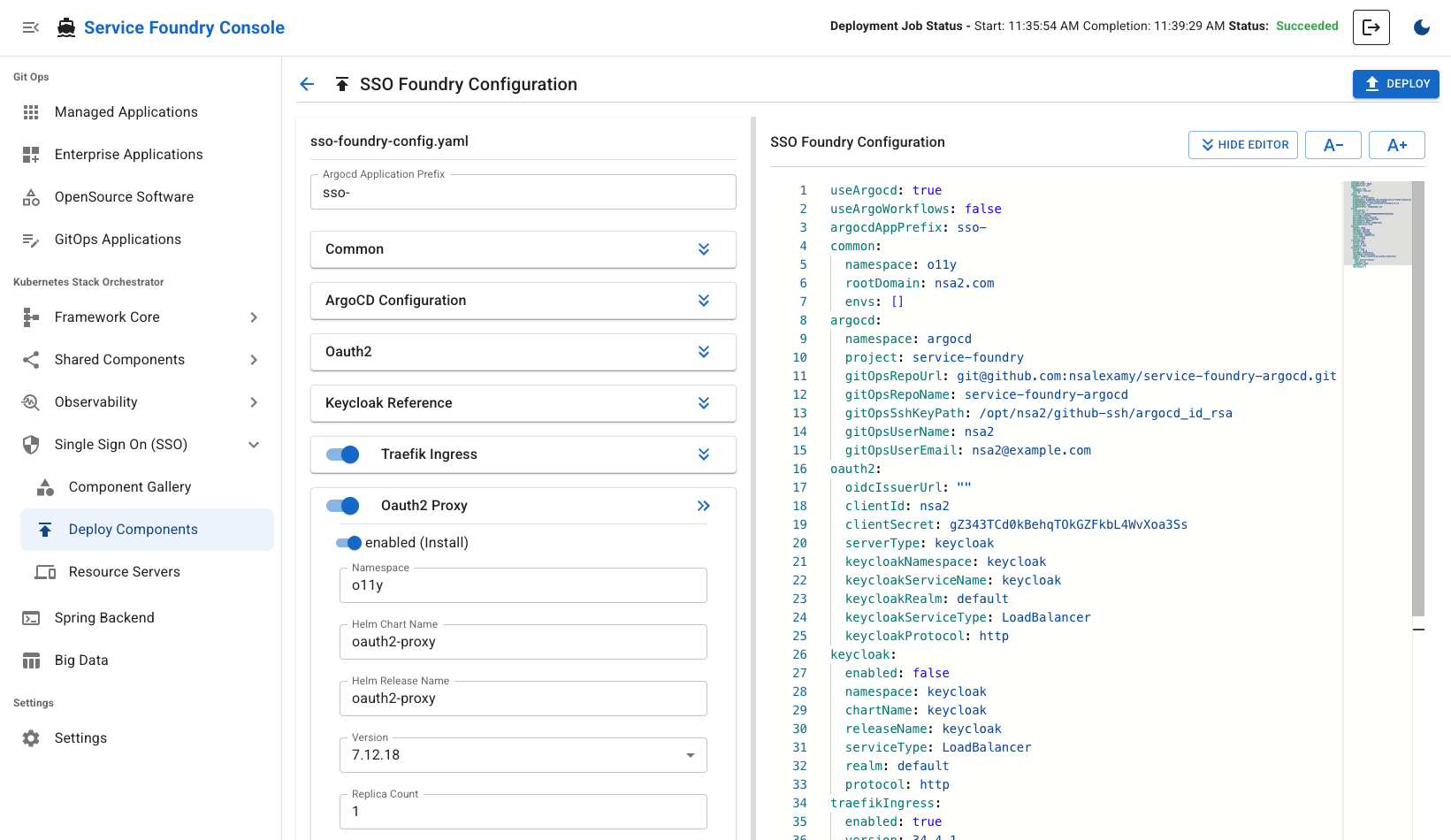
Task: Click the gitOpsRepoUrl line in editor
Action: (x=1090, y=377)
